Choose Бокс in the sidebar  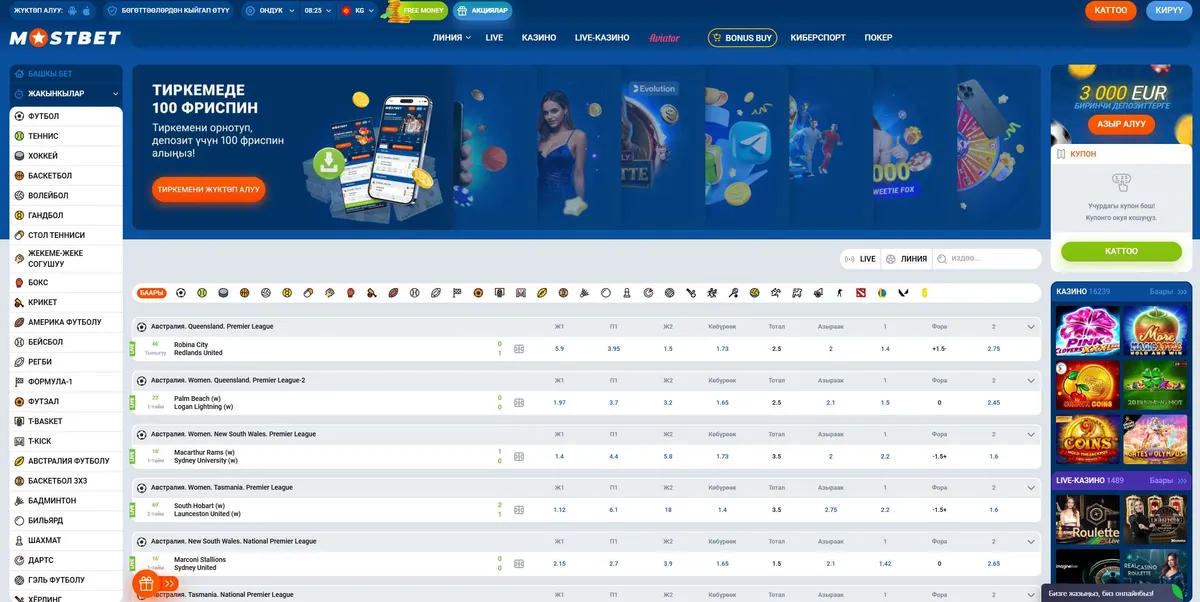click(66, 283)
